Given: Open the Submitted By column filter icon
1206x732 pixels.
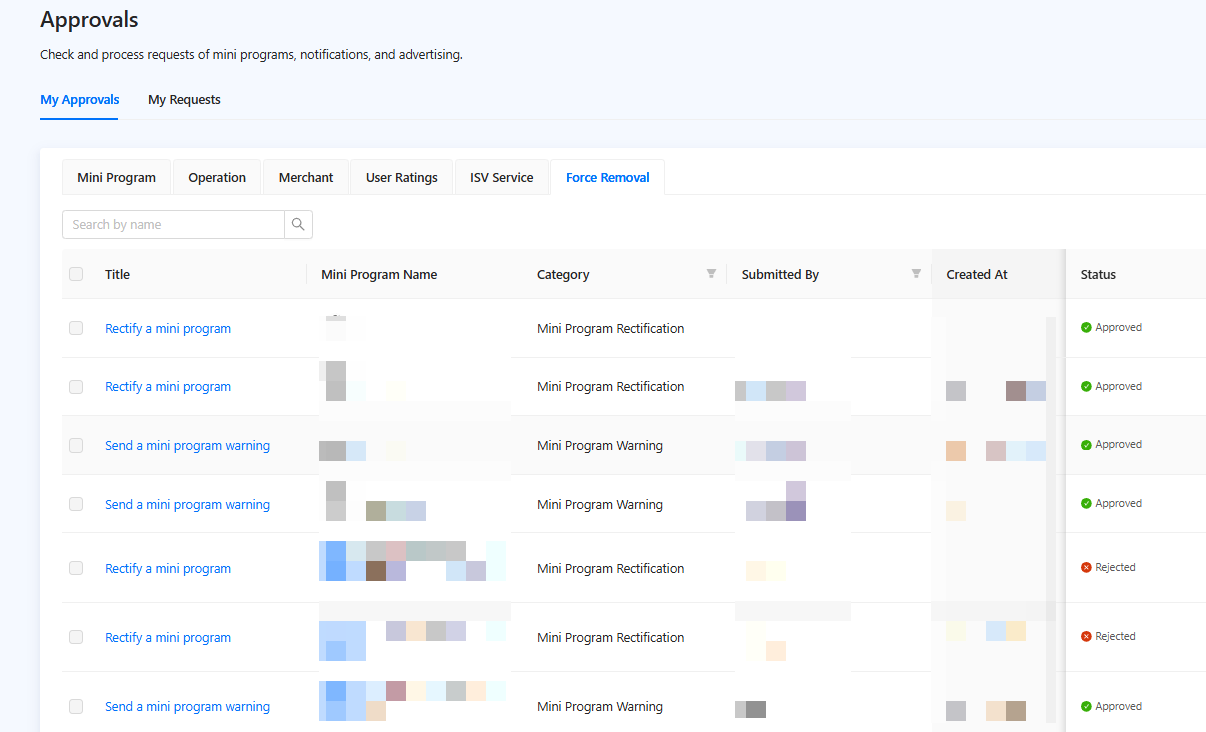Looking at the screenshot, I should point(916,274).
